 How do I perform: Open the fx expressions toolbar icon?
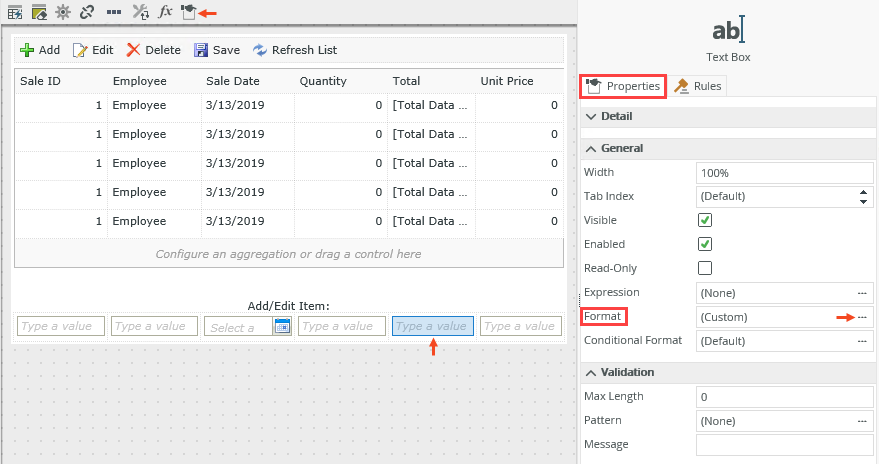(165, 12)
